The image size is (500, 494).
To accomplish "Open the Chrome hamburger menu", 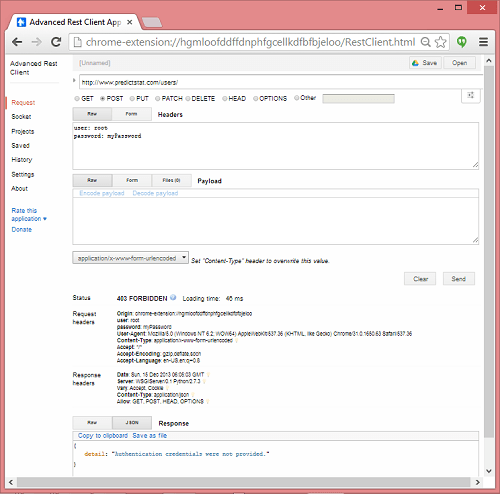I will [483, 42].
